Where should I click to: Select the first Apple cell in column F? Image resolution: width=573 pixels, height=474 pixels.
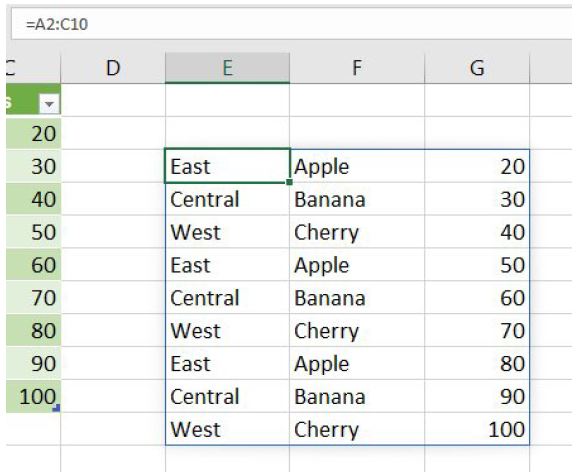tap(357, 166)
